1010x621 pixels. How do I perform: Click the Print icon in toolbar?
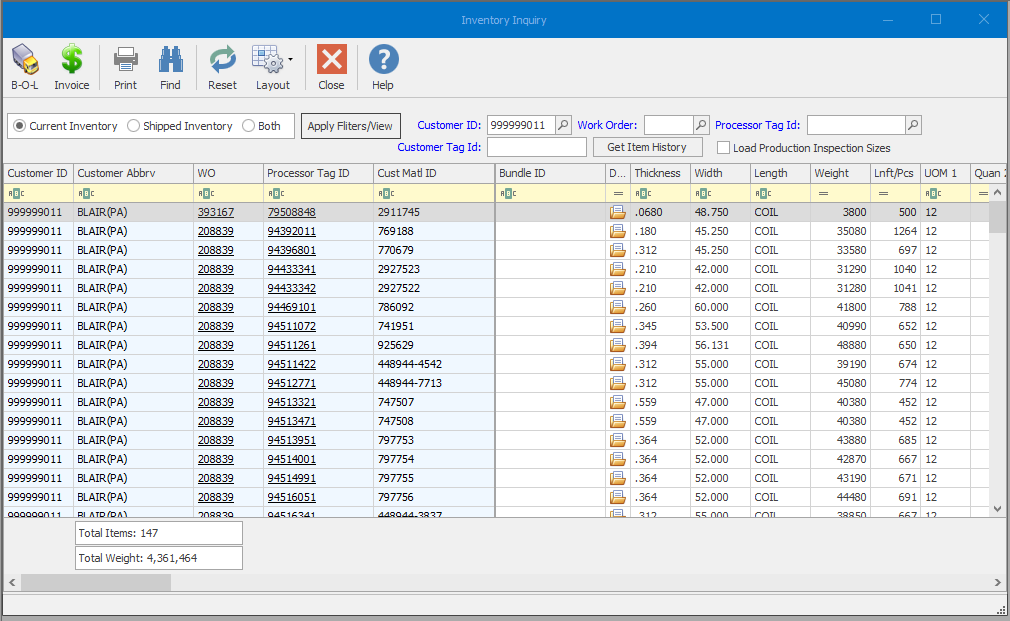click(125, 61)
